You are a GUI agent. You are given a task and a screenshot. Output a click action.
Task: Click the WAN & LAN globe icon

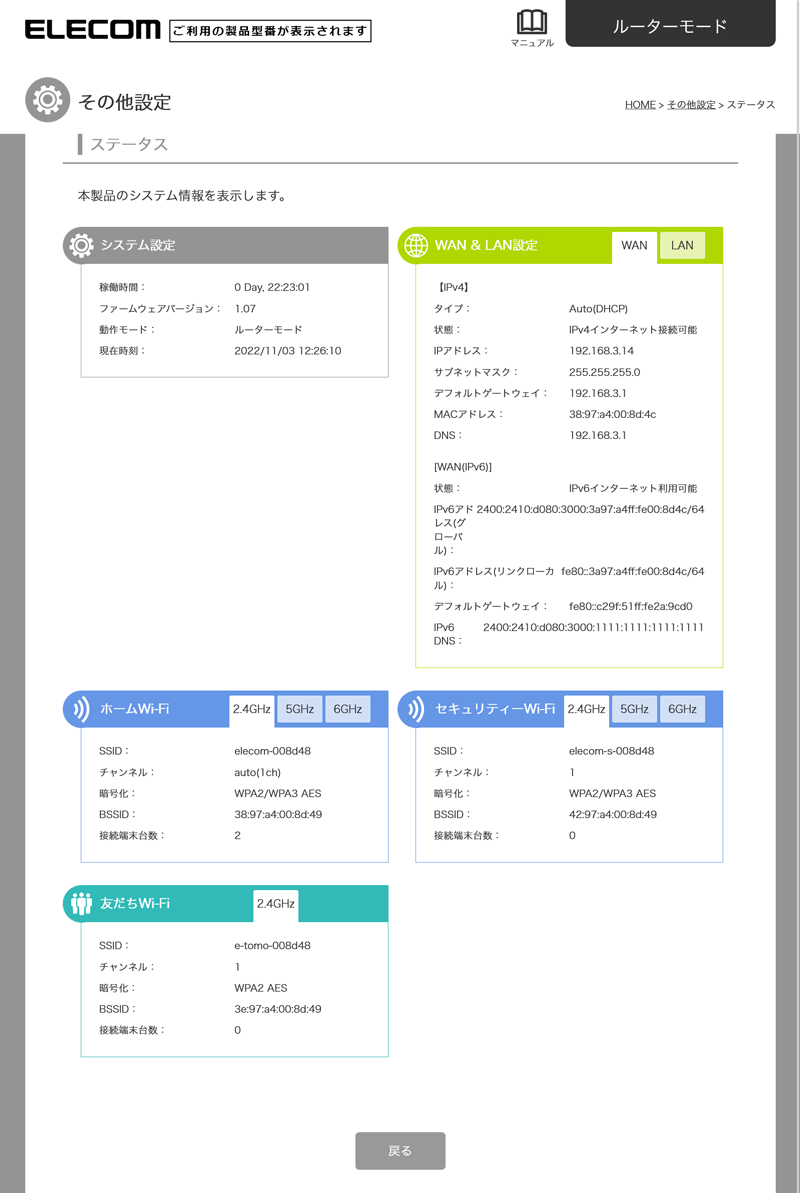tap(416, 245)
